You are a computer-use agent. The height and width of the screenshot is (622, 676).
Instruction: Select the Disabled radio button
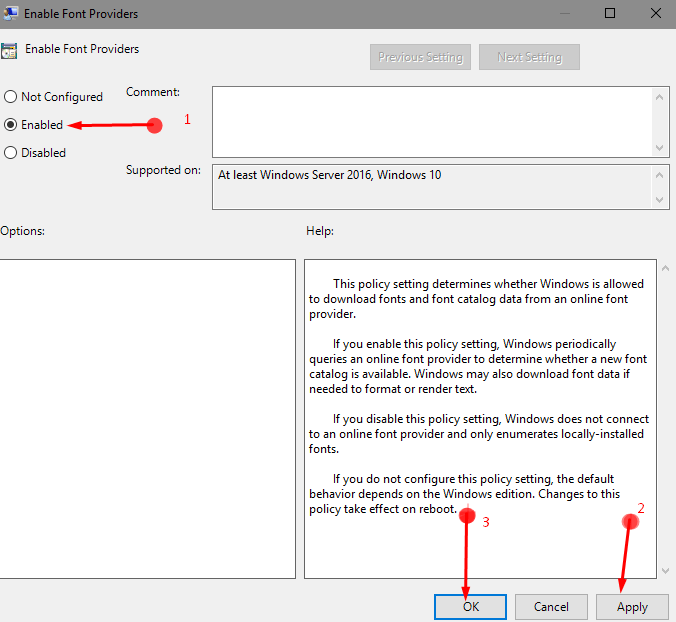(10, 153)
